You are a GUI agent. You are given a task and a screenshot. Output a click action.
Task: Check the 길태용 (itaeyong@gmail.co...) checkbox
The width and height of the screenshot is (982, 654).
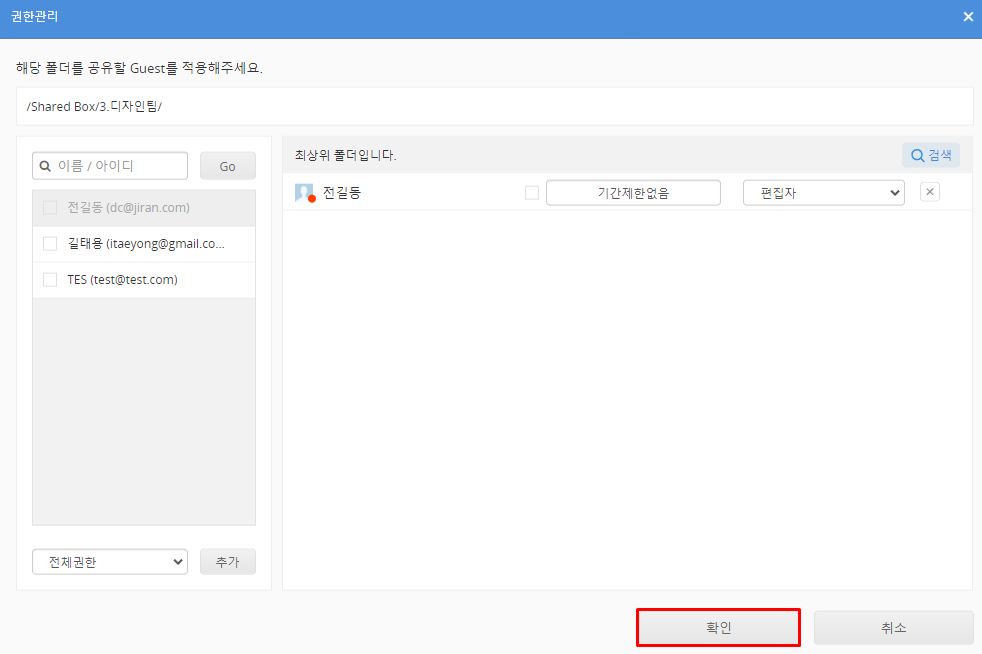tap(50, 244)
